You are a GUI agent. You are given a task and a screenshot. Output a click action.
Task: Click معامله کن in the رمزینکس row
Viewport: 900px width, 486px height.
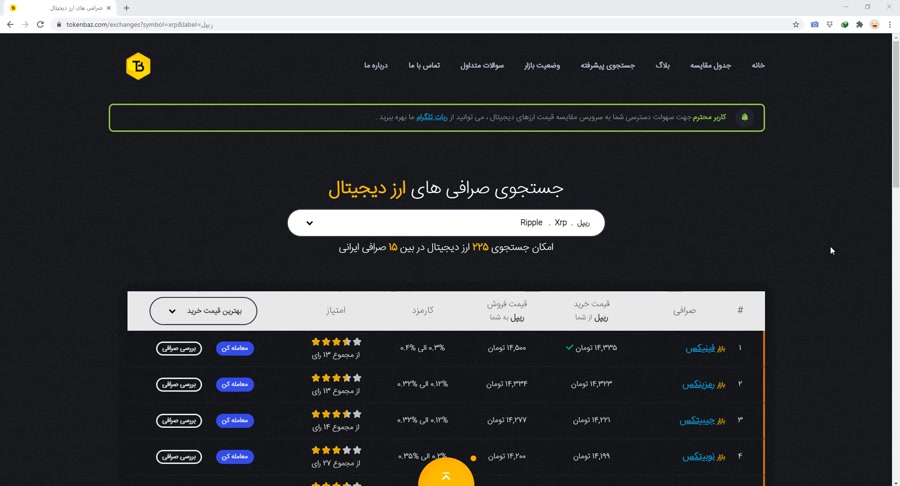[x=235, y=384]
